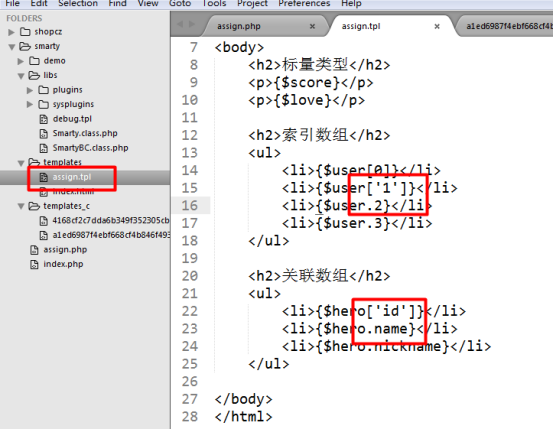Open index.php from the sidebar
Image resolution: width=554 pixels, height=430 pixels.
point(63,264)
